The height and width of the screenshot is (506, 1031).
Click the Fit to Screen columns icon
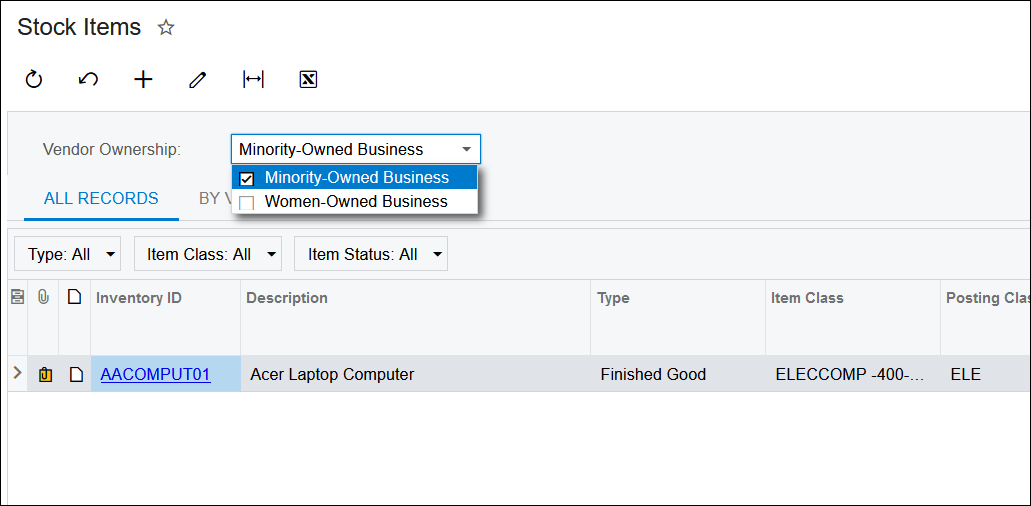[x=253, y=80]
